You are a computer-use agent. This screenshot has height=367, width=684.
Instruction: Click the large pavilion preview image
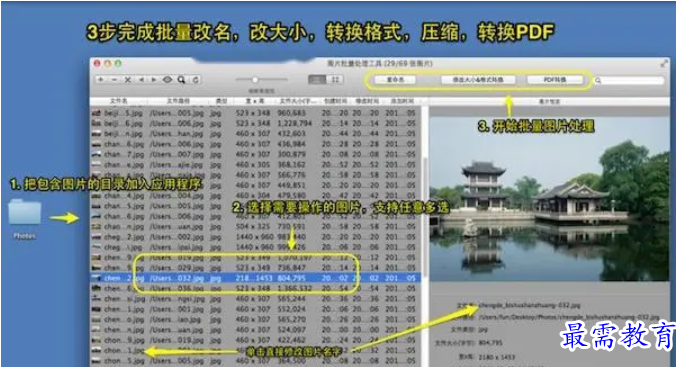tap(549, 199)
